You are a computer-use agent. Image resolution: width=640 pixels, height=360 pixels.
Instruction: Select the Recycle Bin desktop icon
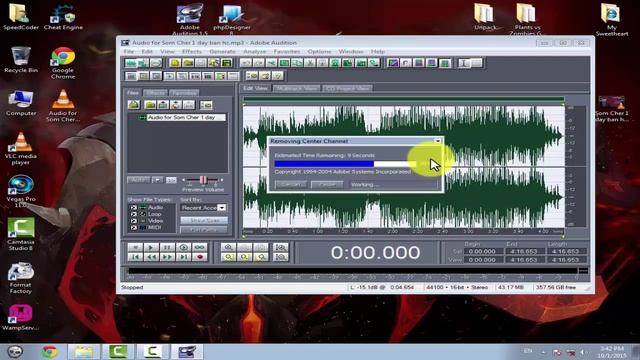point(21,60)
